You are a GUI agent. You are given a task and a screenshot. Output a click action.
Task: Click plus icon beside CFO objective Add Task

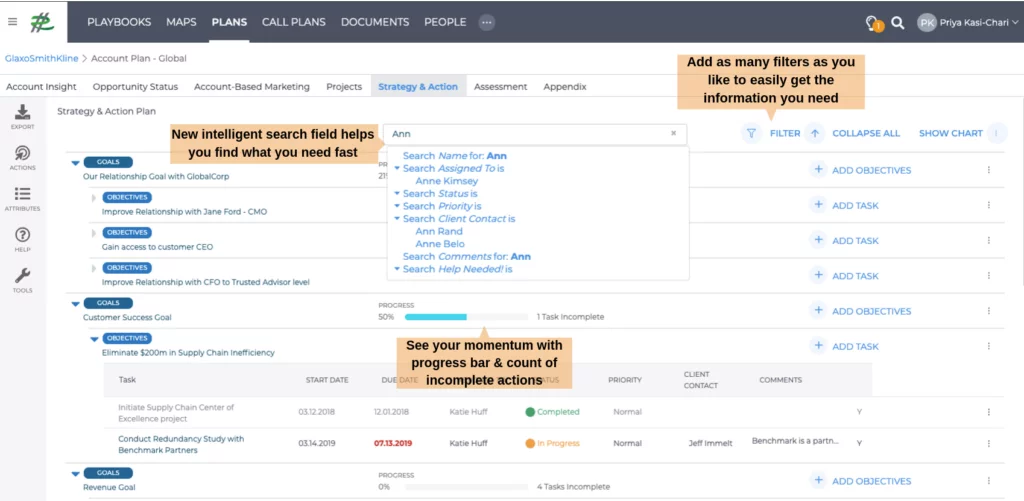pyautogui.click(x=818, y=276)
